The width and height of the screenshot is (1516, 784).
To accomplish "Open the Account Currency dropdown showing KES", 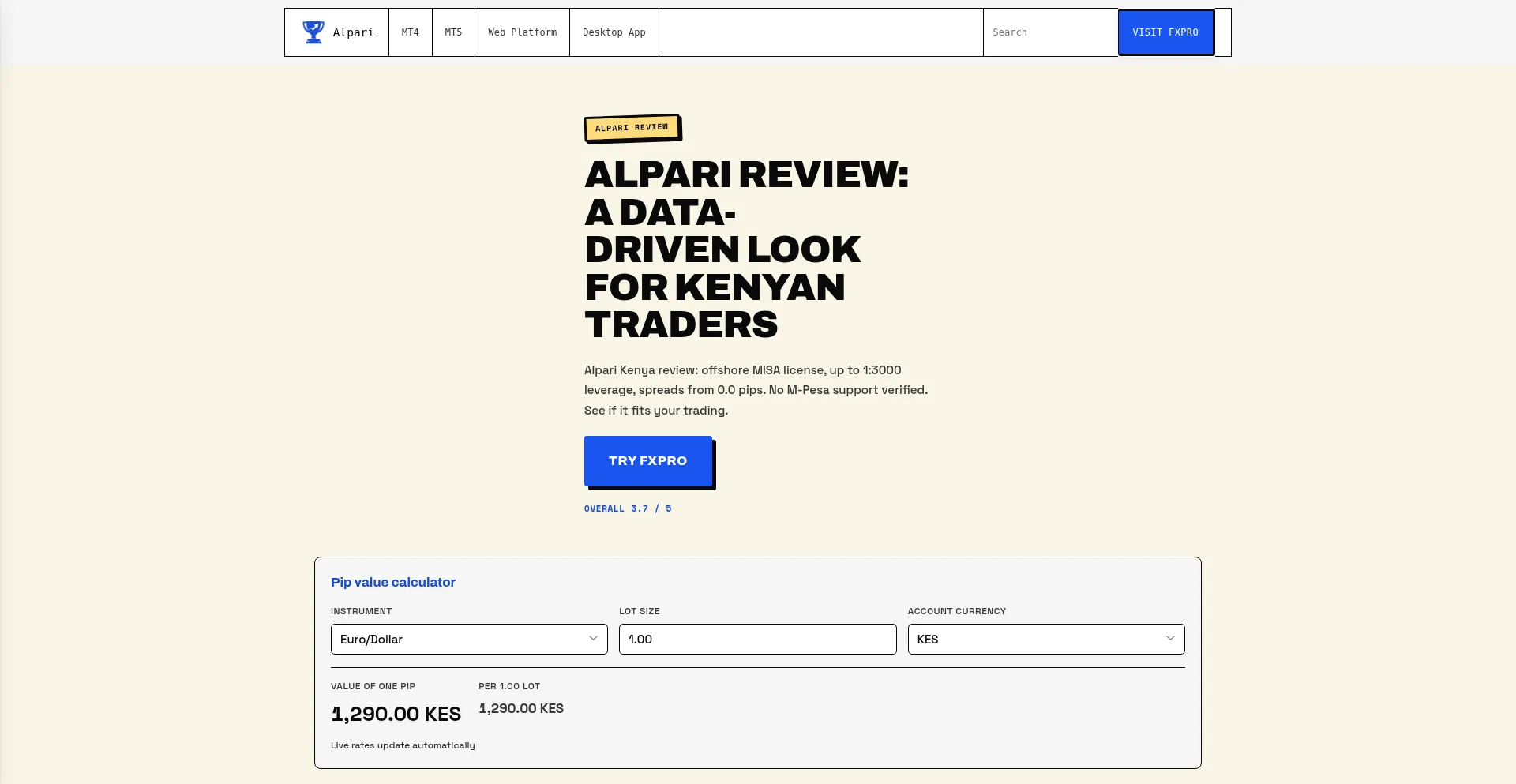I will coord(1046,639).
